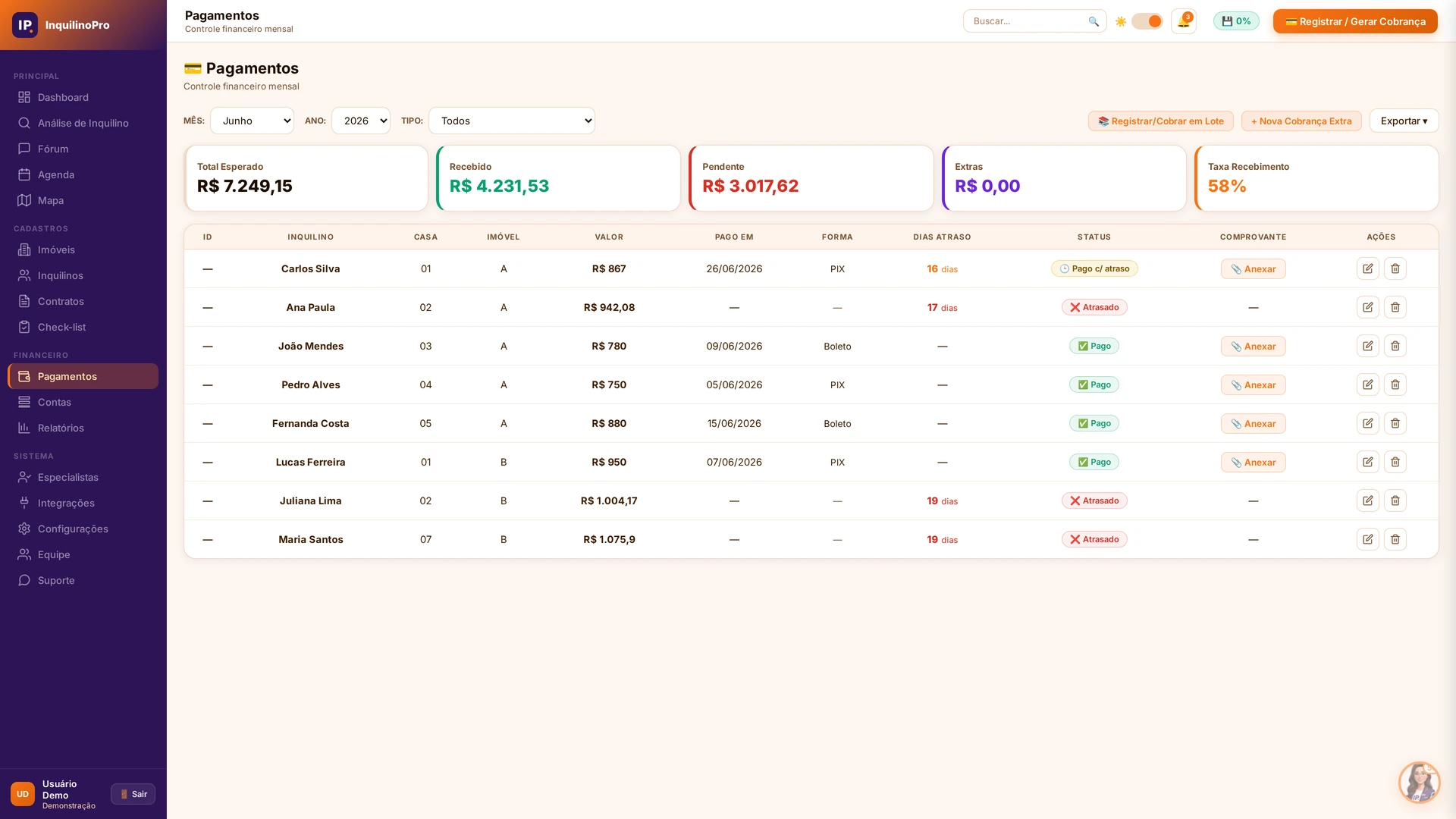1456x819 pixels.
Task: Edit Carlos Silva's payment row
Action: [x=1367, y=268]
